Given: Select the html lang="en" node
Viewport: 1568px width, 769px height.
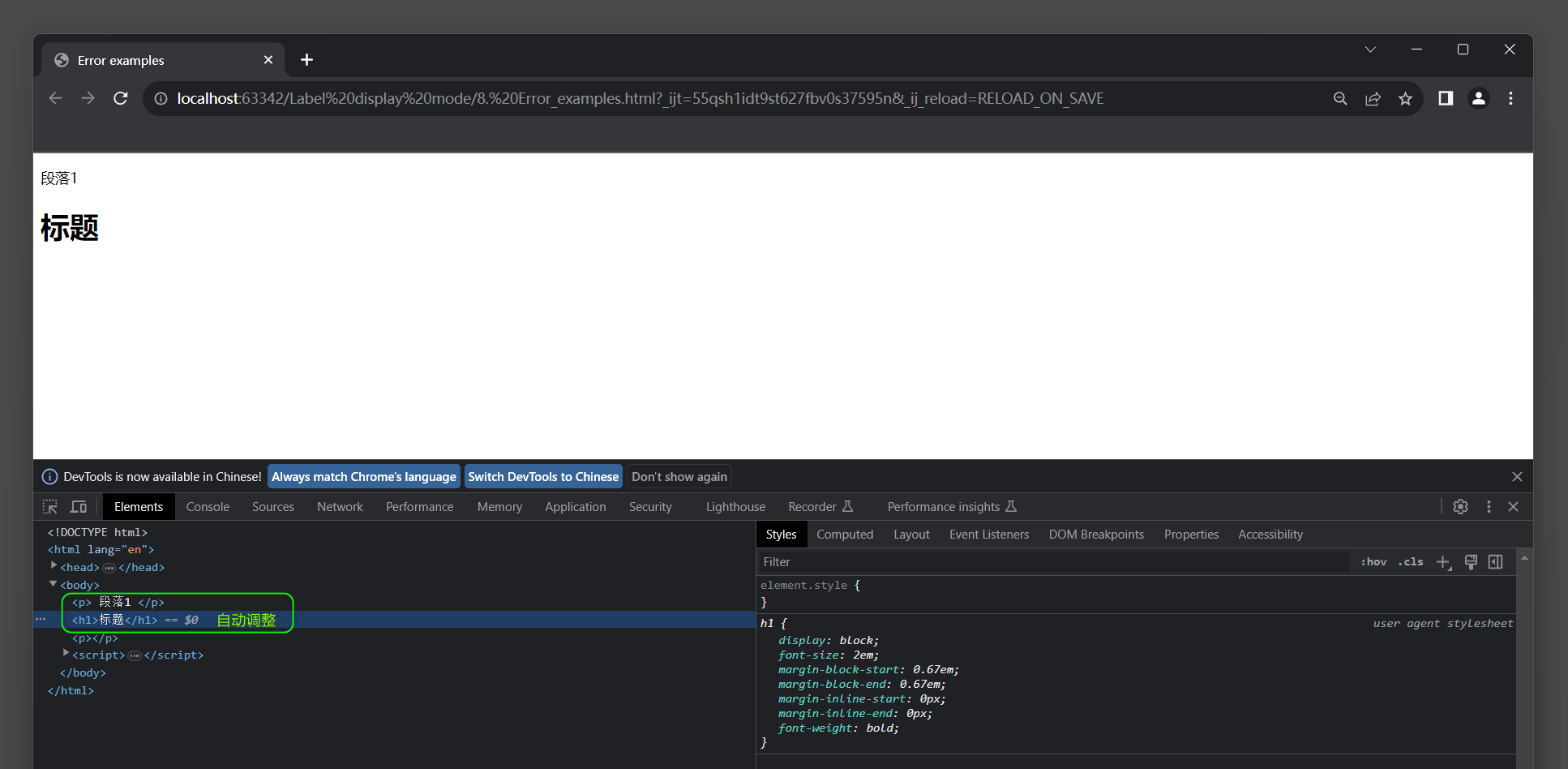Looking at the screenshot, I should pos(101,550).
